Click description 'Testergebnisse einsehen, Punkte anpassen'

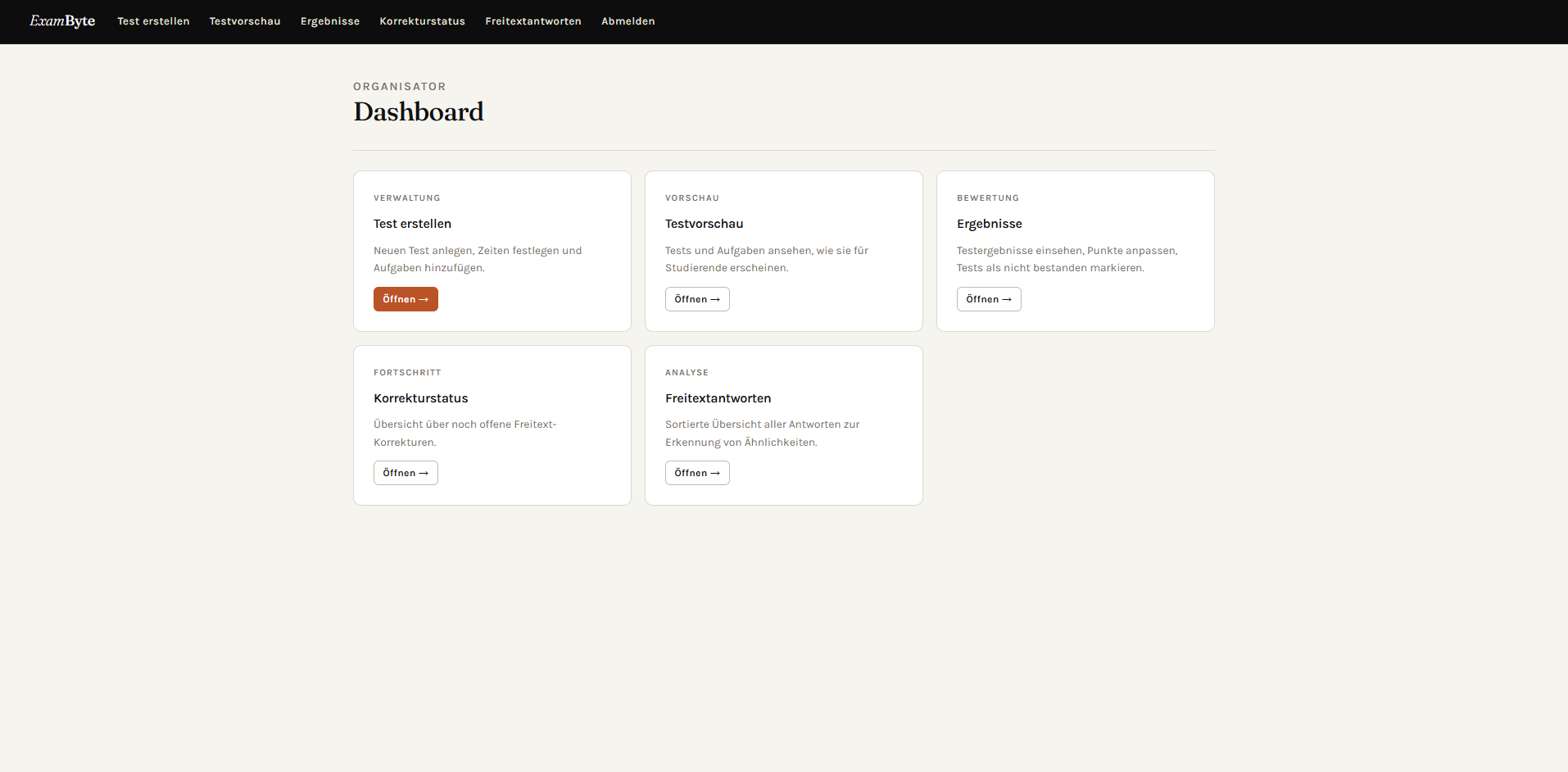click(1067, 259)
